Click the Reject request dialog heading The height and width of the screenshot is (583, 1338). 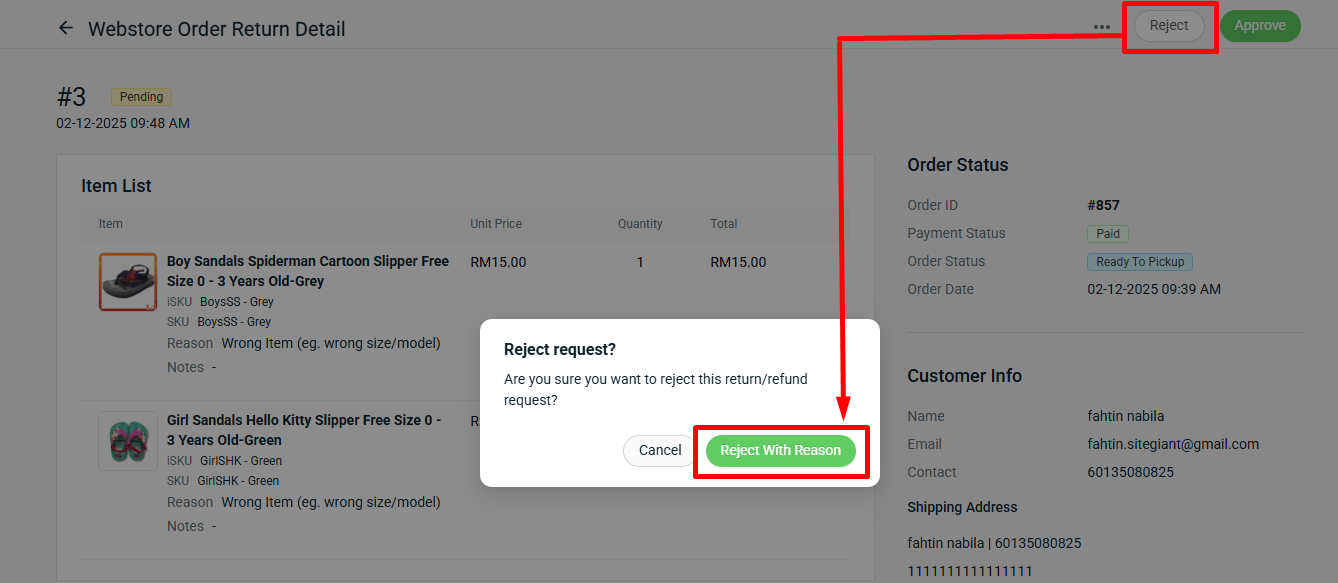click(x=560, y=349)
